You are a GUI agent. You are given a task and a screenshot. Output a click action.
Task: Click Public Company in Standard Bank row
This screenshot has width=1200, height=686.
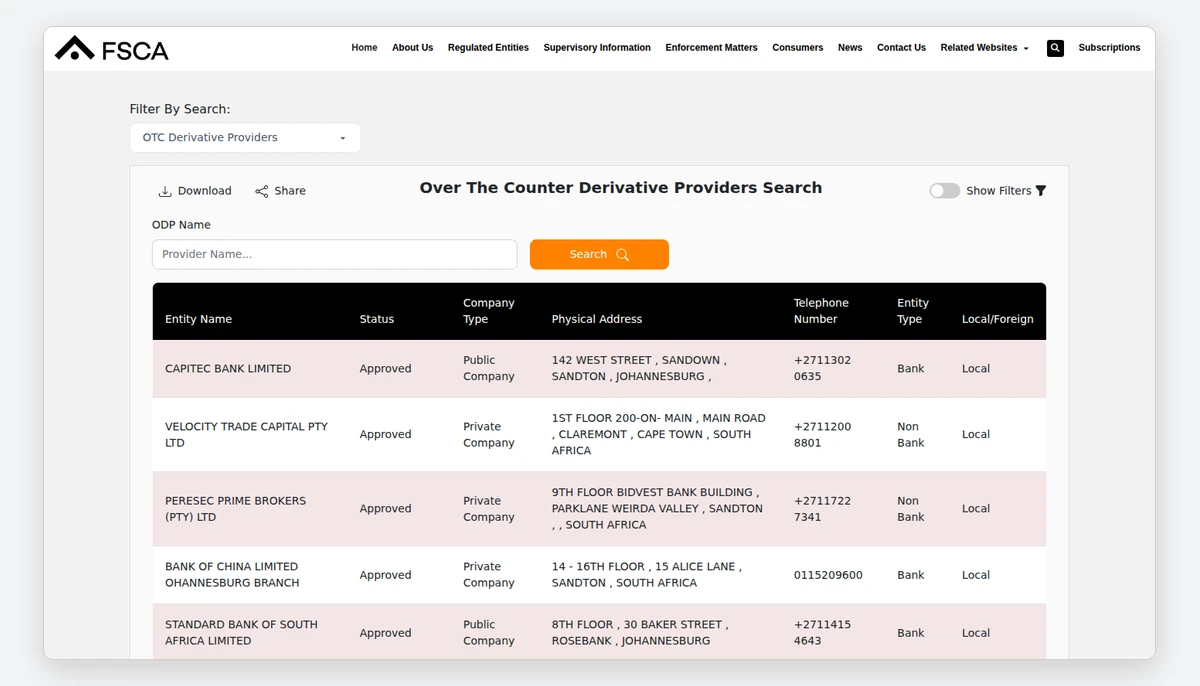pyautogui.click(x=489, y=633)
